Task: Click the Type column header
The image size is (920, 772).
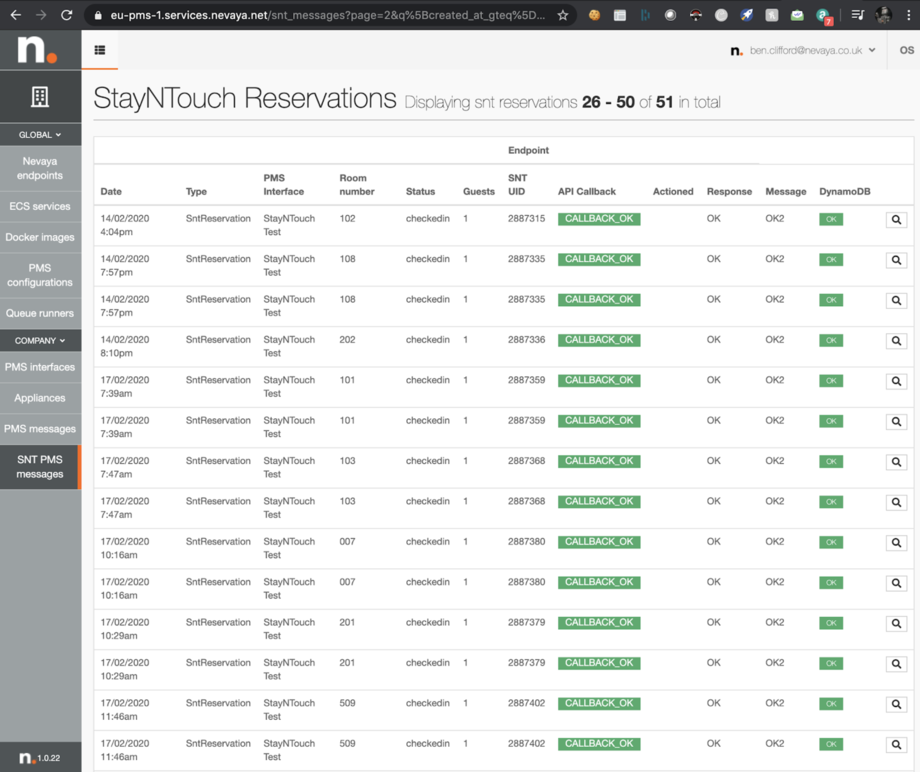Action: tap(196, 191)
